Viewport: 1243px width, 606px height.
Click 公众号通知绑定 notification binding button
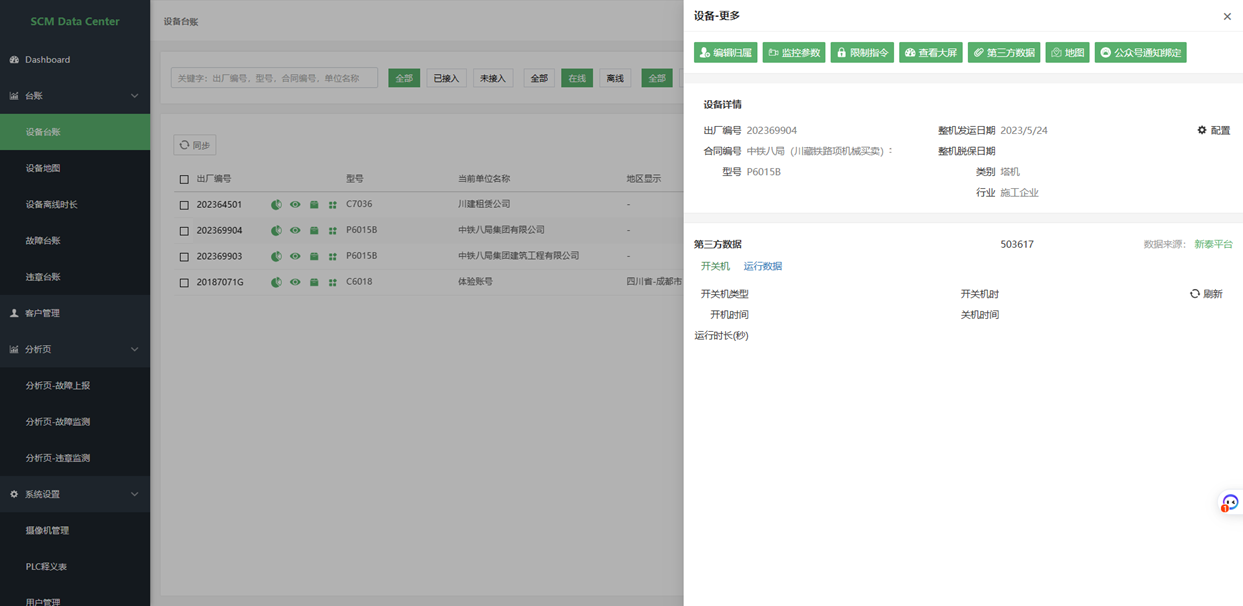click(x=1139, y=52)
